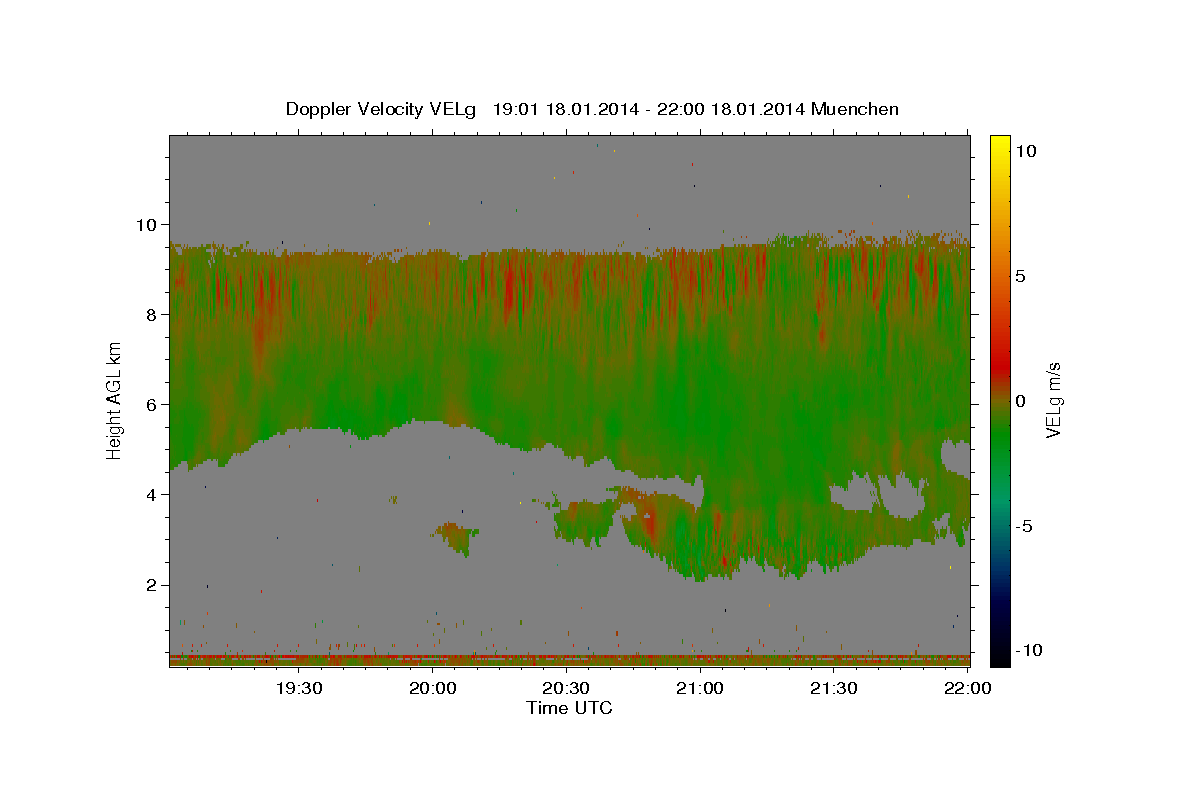The height and width of the screenshot is (800, 1200).
Task: Click the colorbar value 10 at top
Action: click(x=1026, y=151)
